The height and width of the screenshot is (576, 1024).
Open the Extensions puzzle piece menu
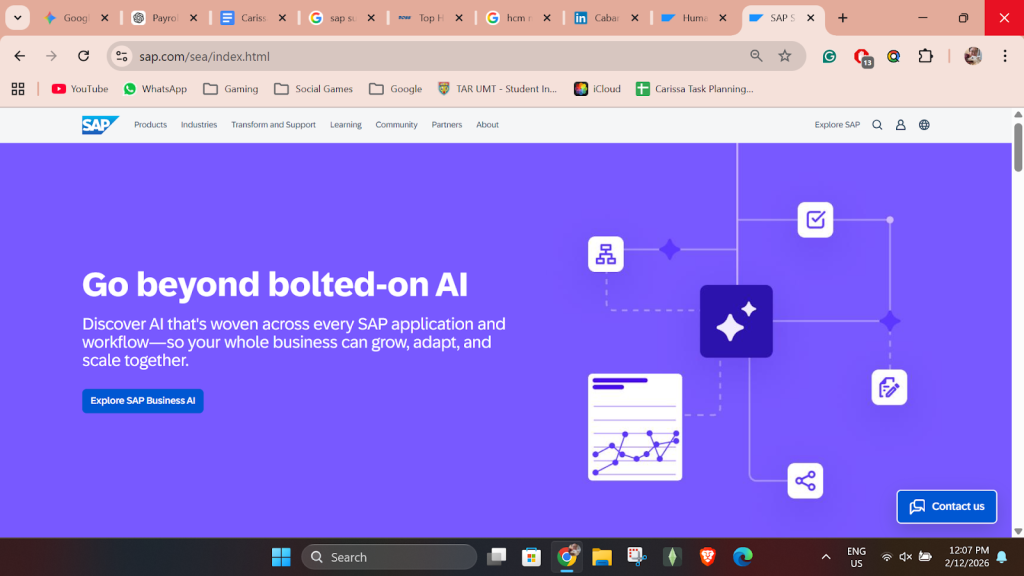click(925, 56)
